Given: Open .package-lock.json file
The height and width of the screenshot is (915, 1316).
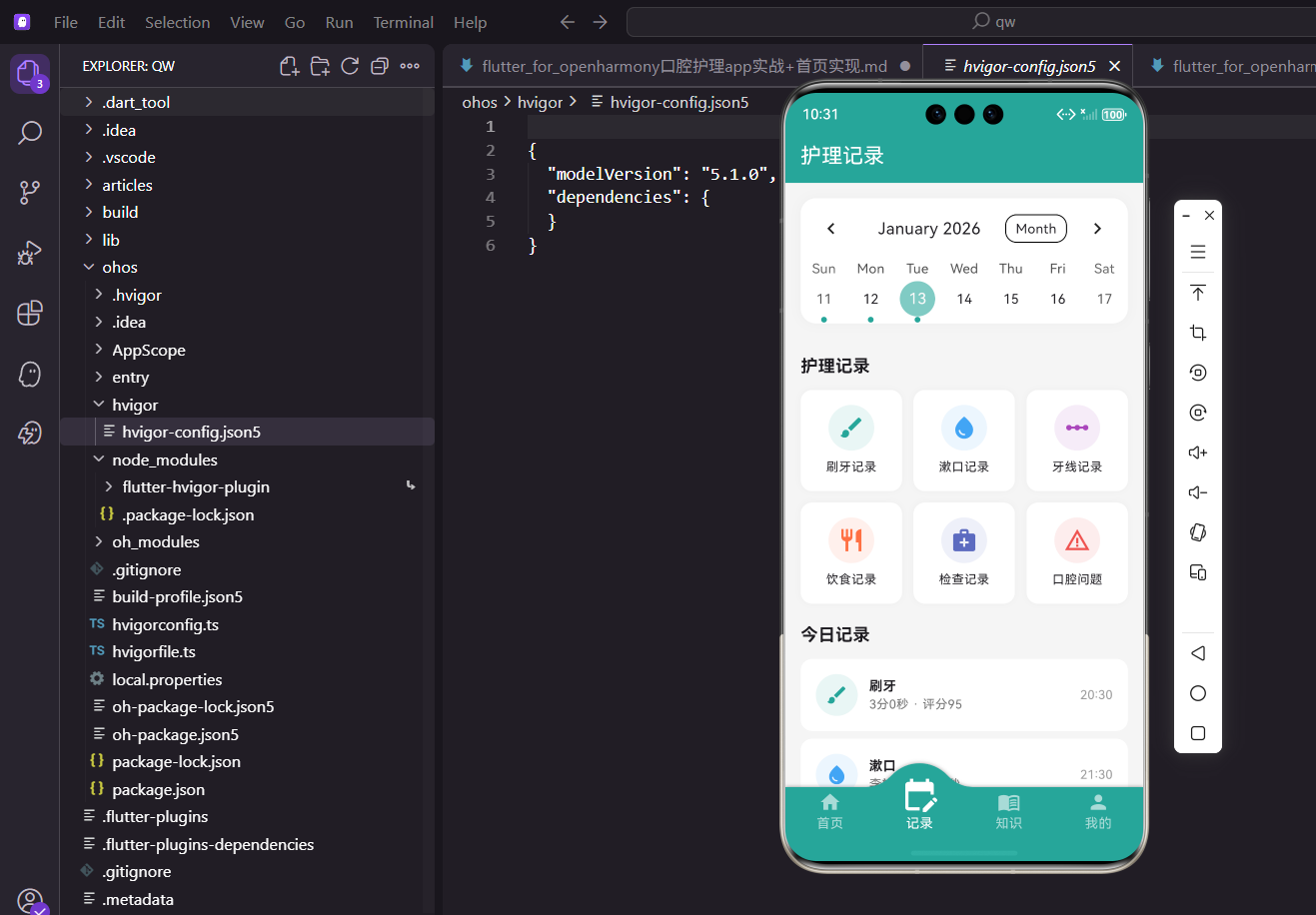Looking at the screenshot, I should [x=247, y=514].
